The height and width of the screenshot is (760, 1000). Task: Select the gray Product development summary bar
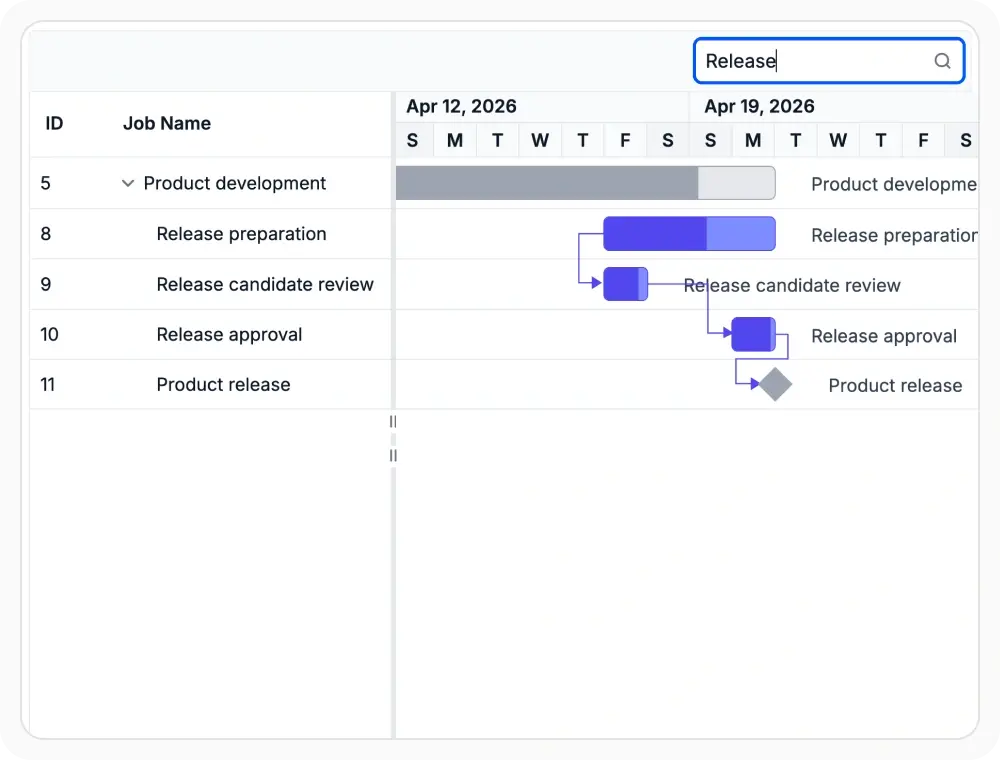pyautogui.click(x=585, y=183)
